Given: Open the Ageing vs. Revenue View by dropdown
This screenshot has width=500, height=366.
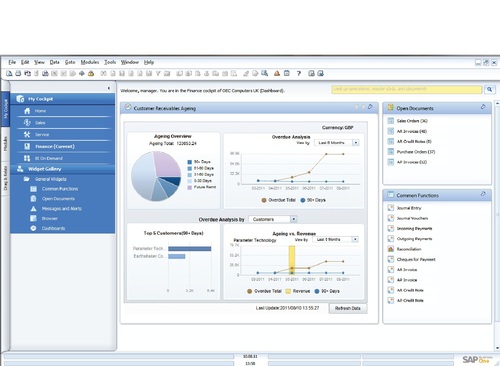Looking at the screenshot, I should click(x=355, y=239).
